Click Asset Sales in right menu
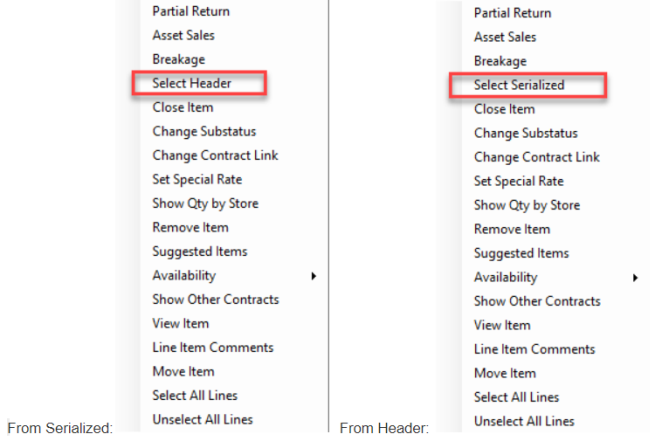This screenshot has width=655, height=441. pyautogui.click(x=505, y=37)
